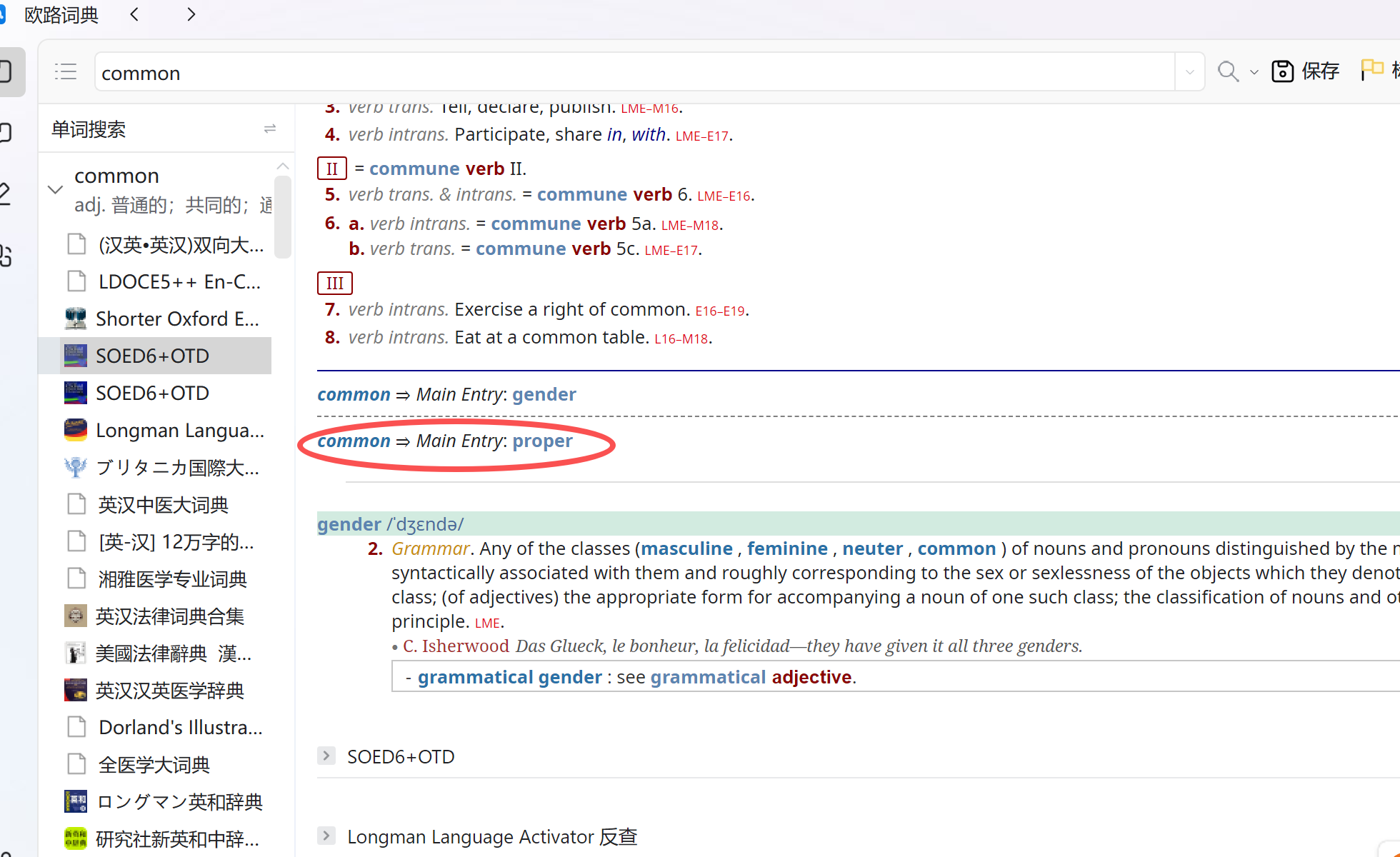Open the list menu icon beside search
The width and height of the screenshot is (1400, 857).
66,71
